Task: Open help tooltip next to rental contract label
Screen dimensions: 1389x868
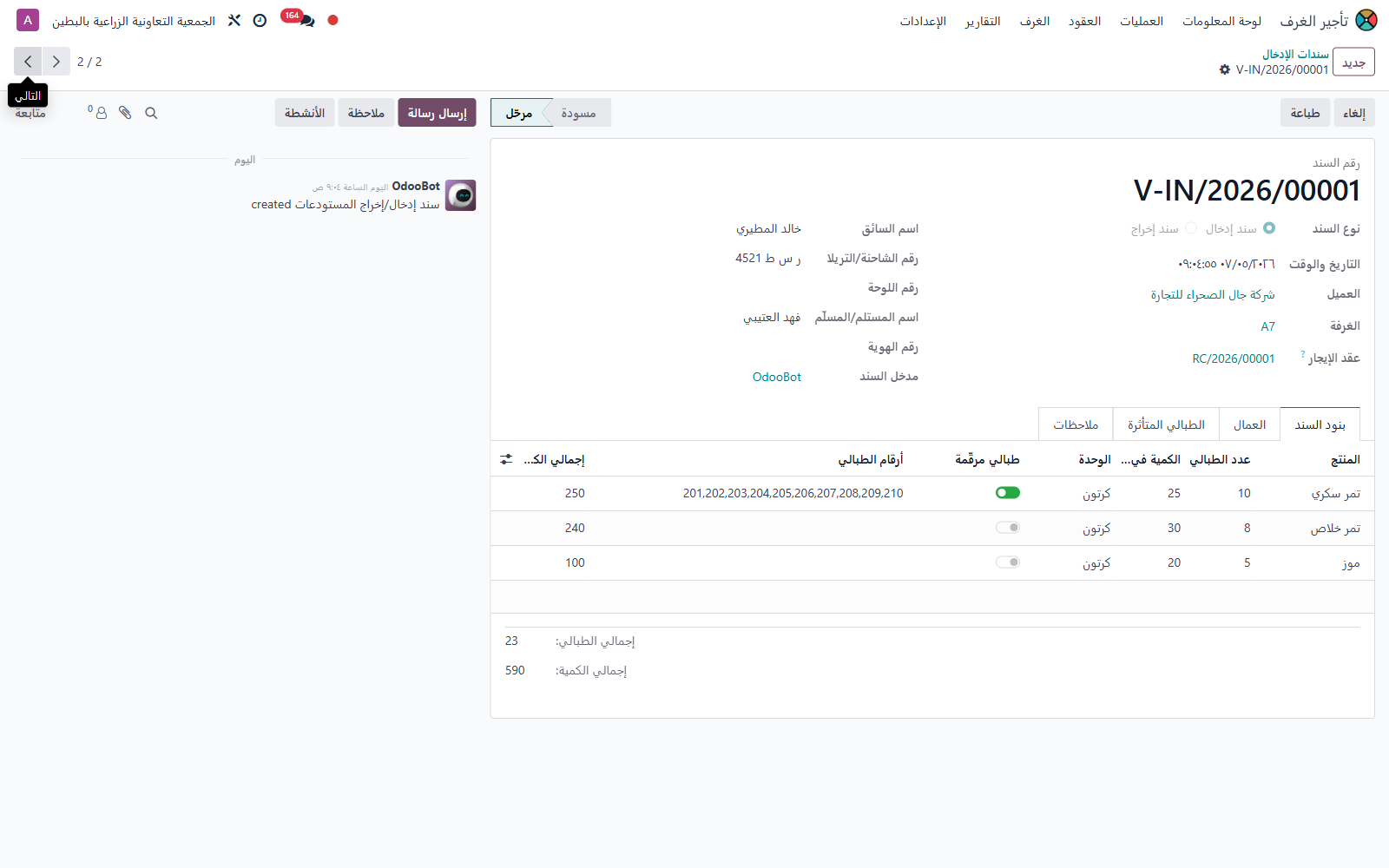Action: [1303, 354]
